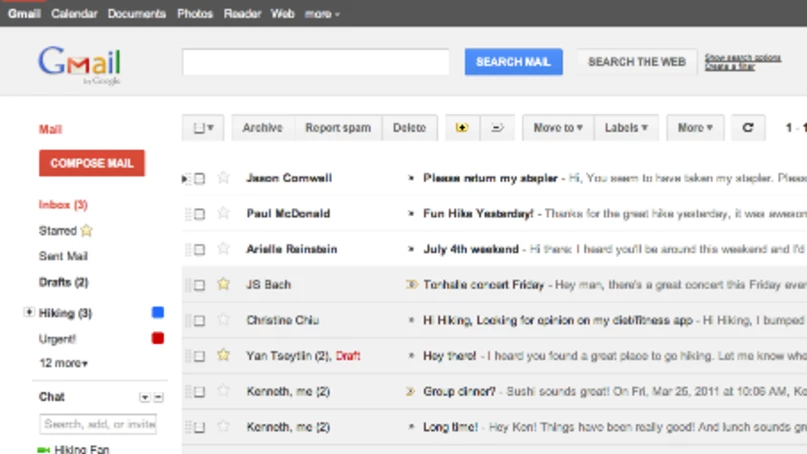Click the Hiking Fan video chat icon
Screen dimensions: 807x454
tap(44, 450)
